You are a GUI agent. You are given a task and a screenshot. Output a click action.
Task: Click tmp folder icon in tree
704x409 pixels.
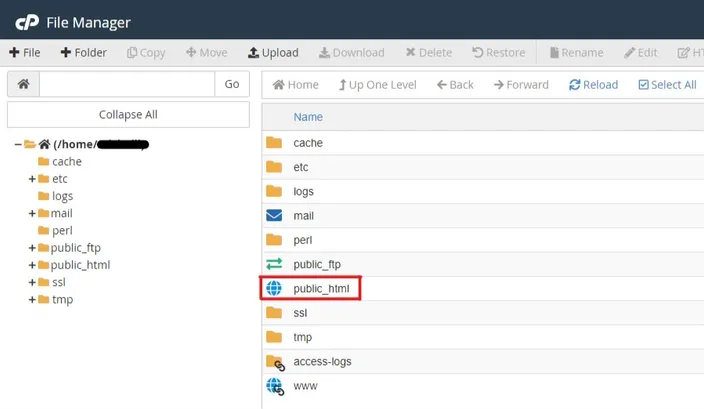[44, 299]
